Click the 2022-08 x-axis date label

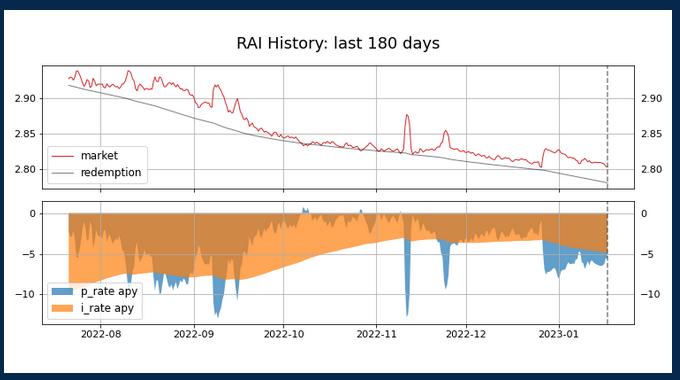point(101,334)
